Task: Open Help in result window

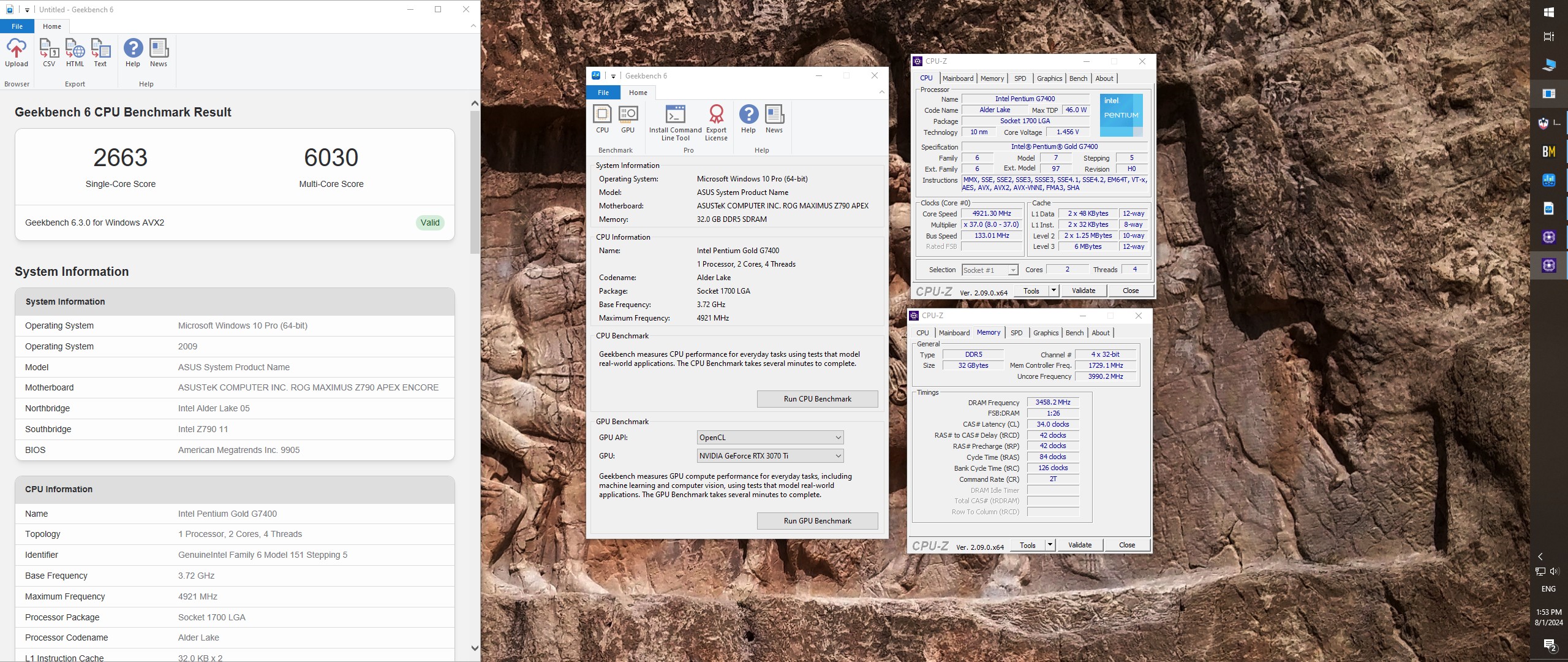Action: pyautogui.click(x=133, y=53)
